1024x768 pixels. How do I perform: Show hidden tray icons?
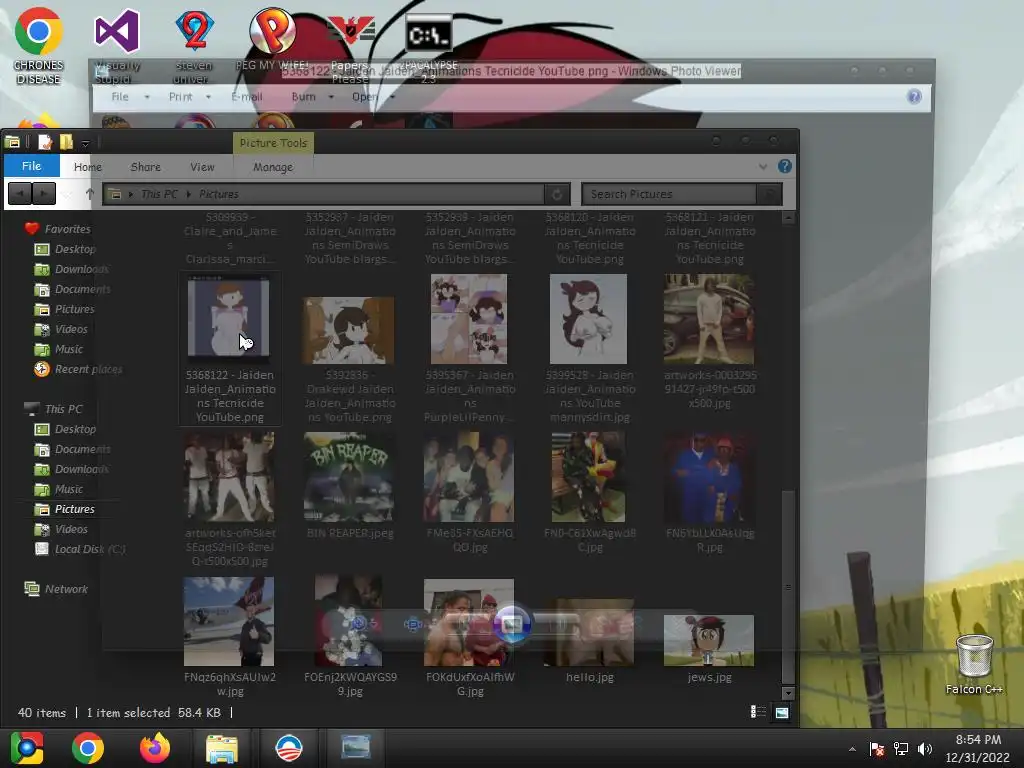(x=852, y=749)
